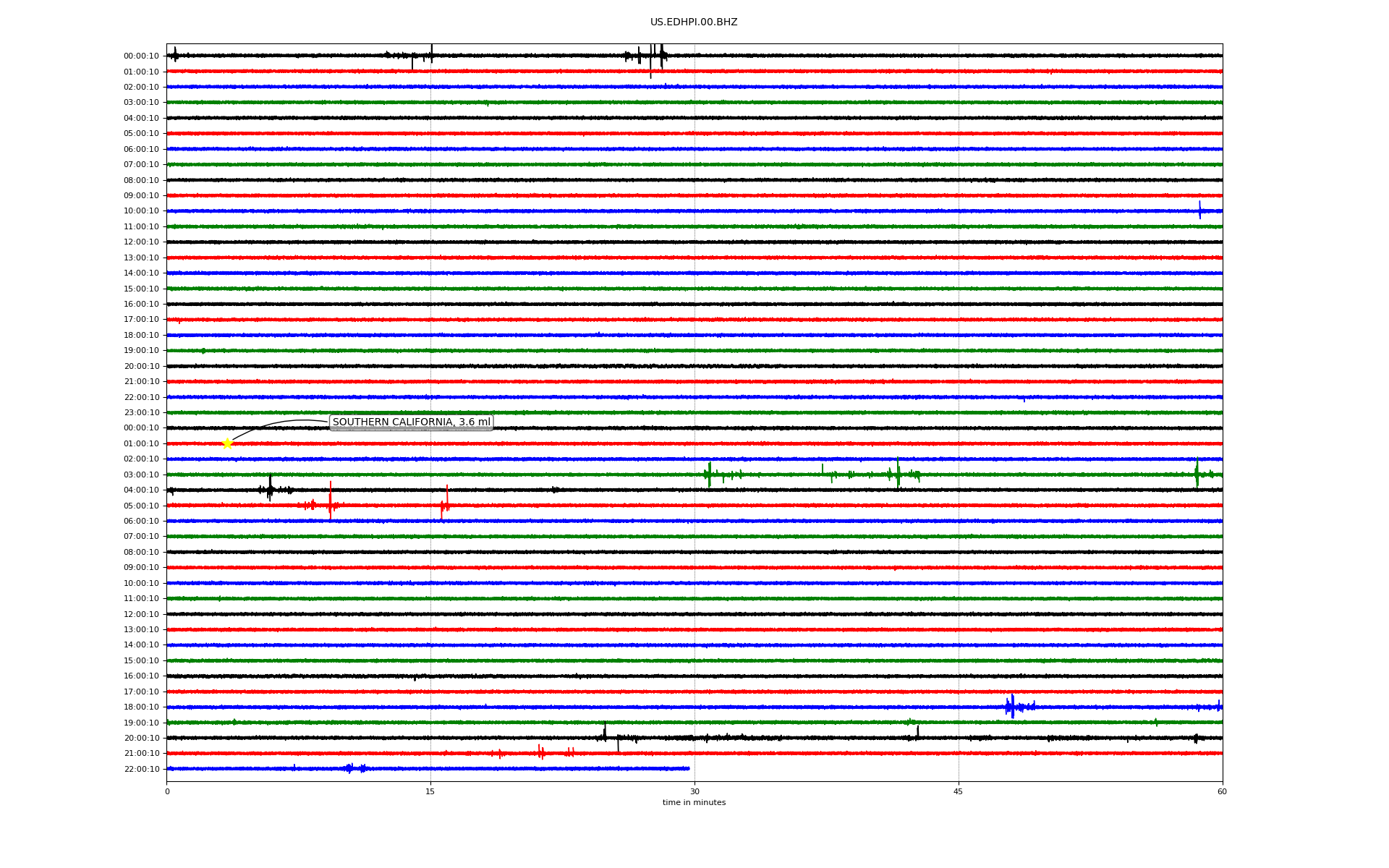Click the time in minutes axis label
Viewport: 1389px width, 868px height.
tap(693, 803)
